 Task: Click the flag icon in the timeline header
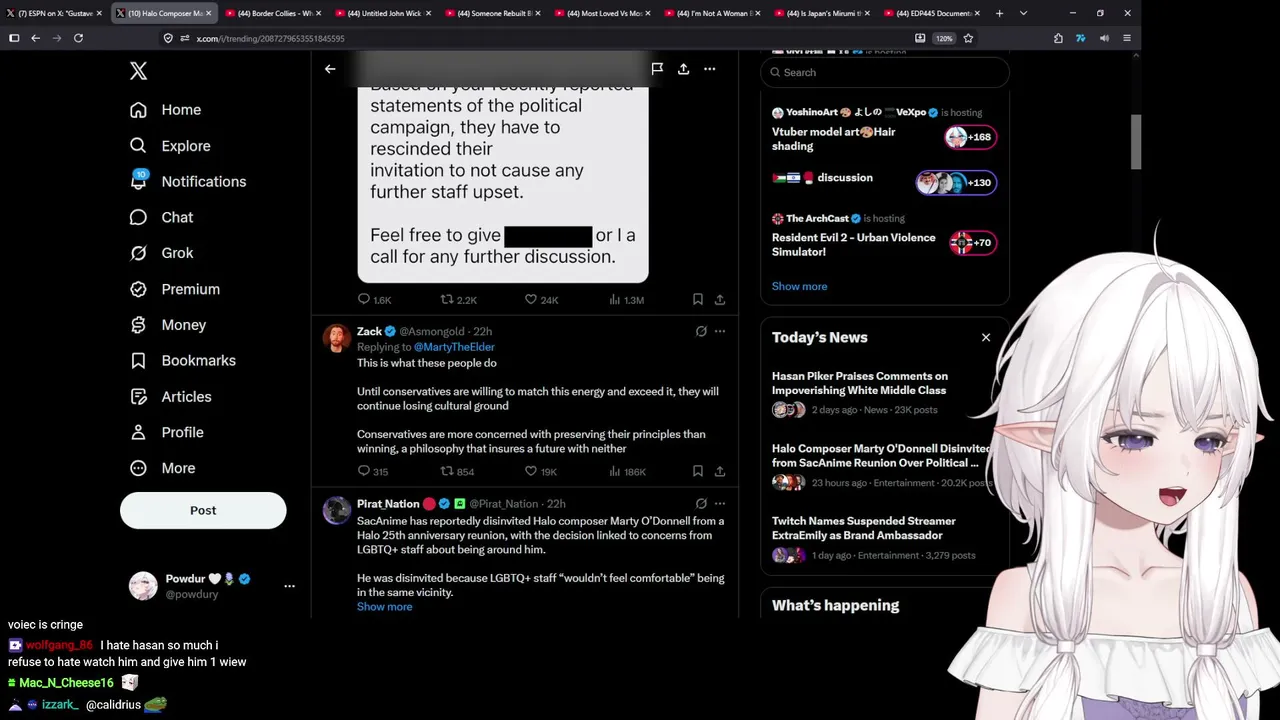coord(657,69)
